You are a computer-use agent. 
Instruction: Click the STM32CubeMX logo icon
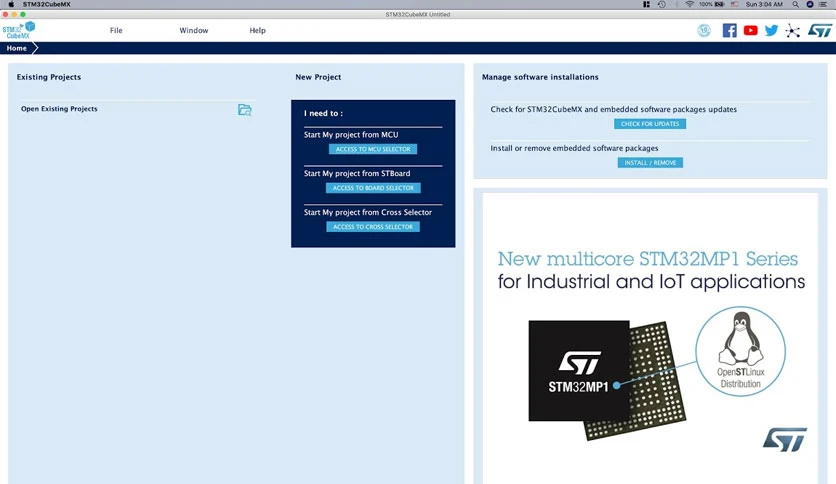pyautogui.click(x=19, y=30)
